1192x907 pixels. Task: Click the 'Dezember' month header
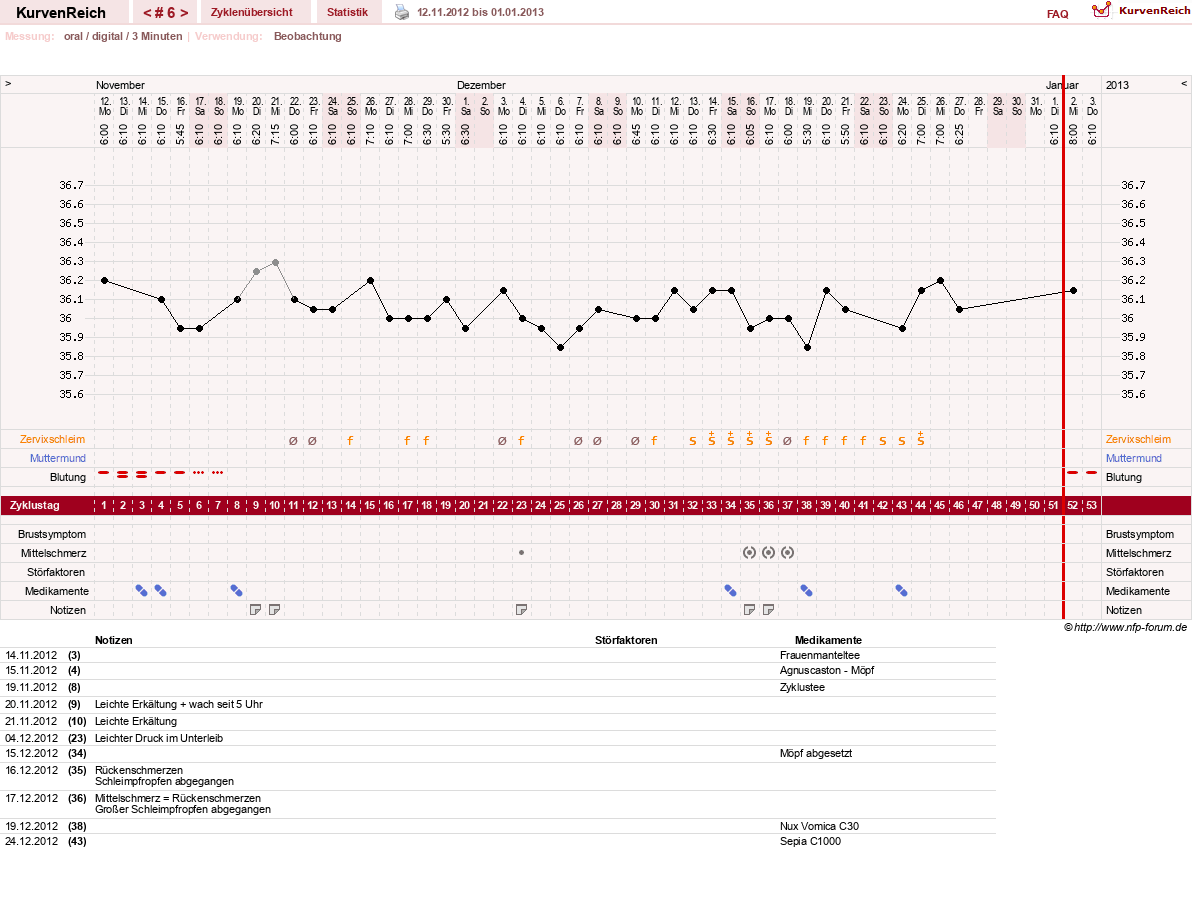tap(481, 85)
